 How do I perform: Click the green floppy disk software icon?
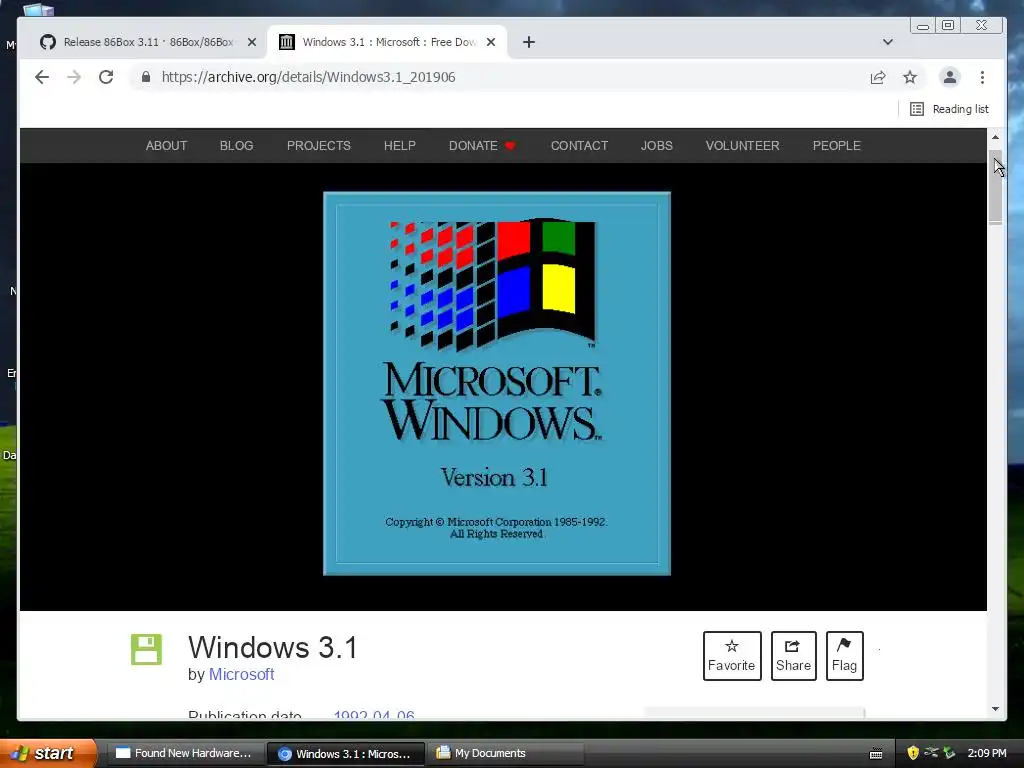coord(146,650)
